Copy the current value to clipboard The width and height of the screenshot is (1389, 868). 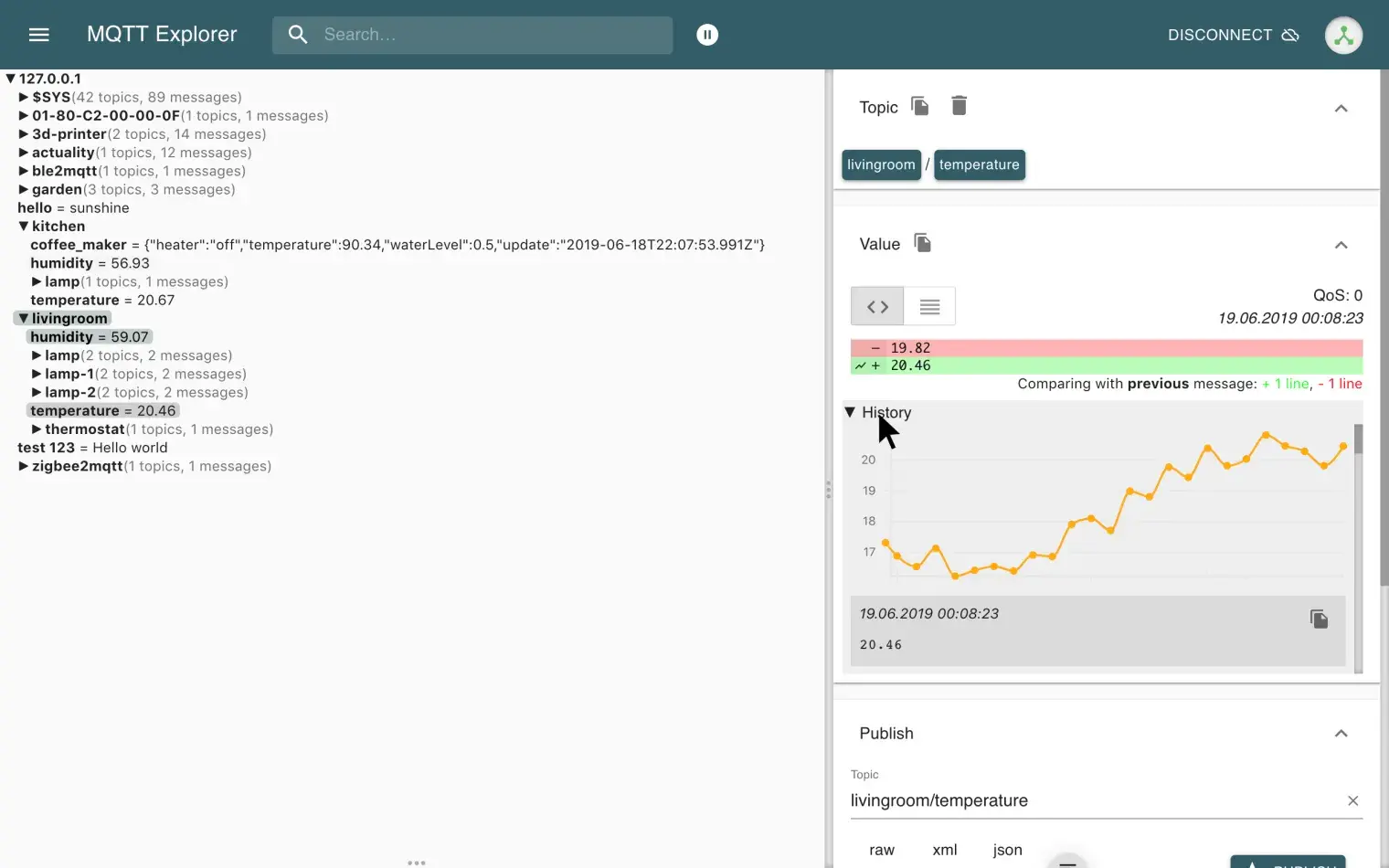(x=922, y=243)
